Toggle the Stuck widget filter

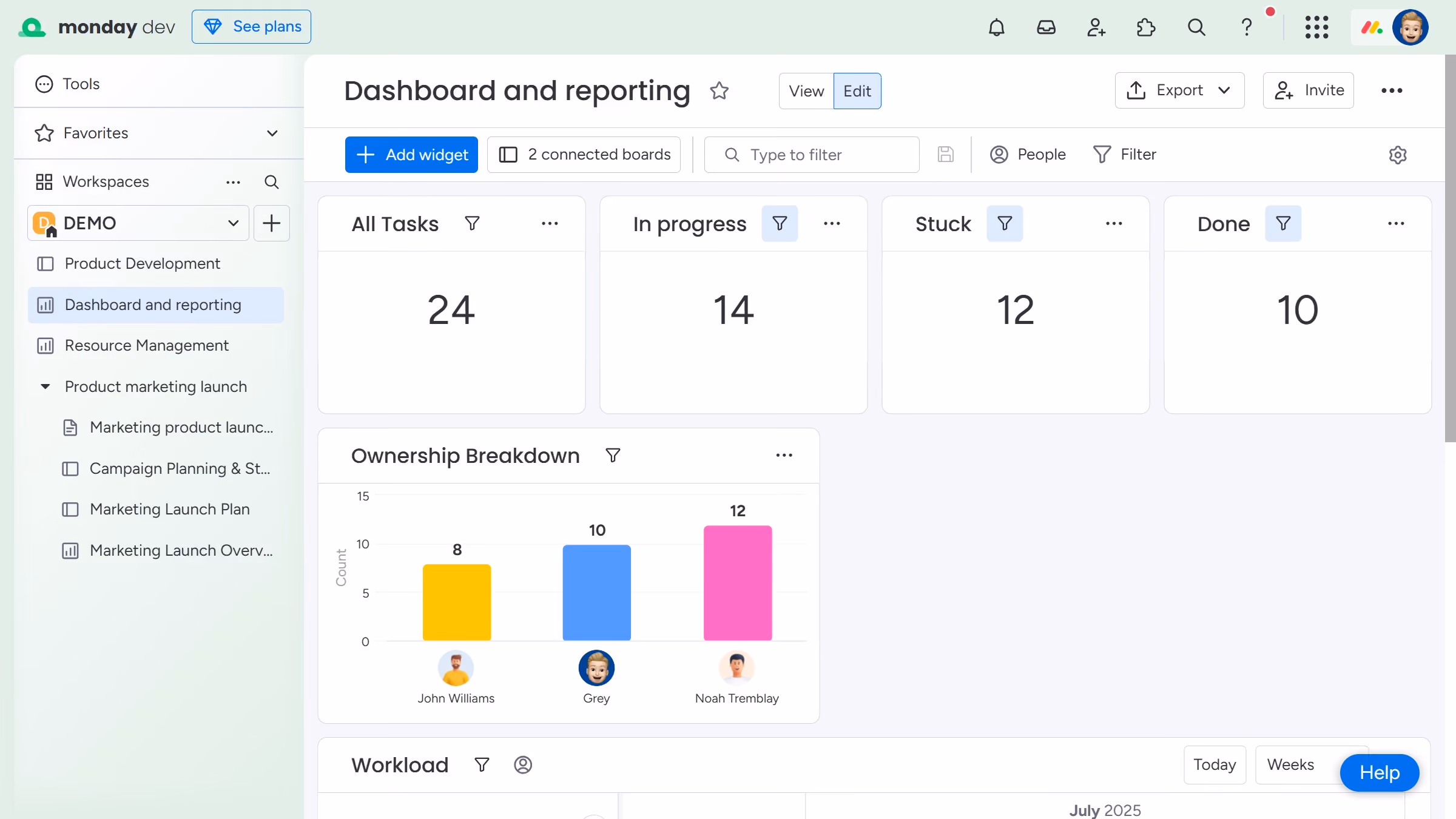pos(1005,223)
